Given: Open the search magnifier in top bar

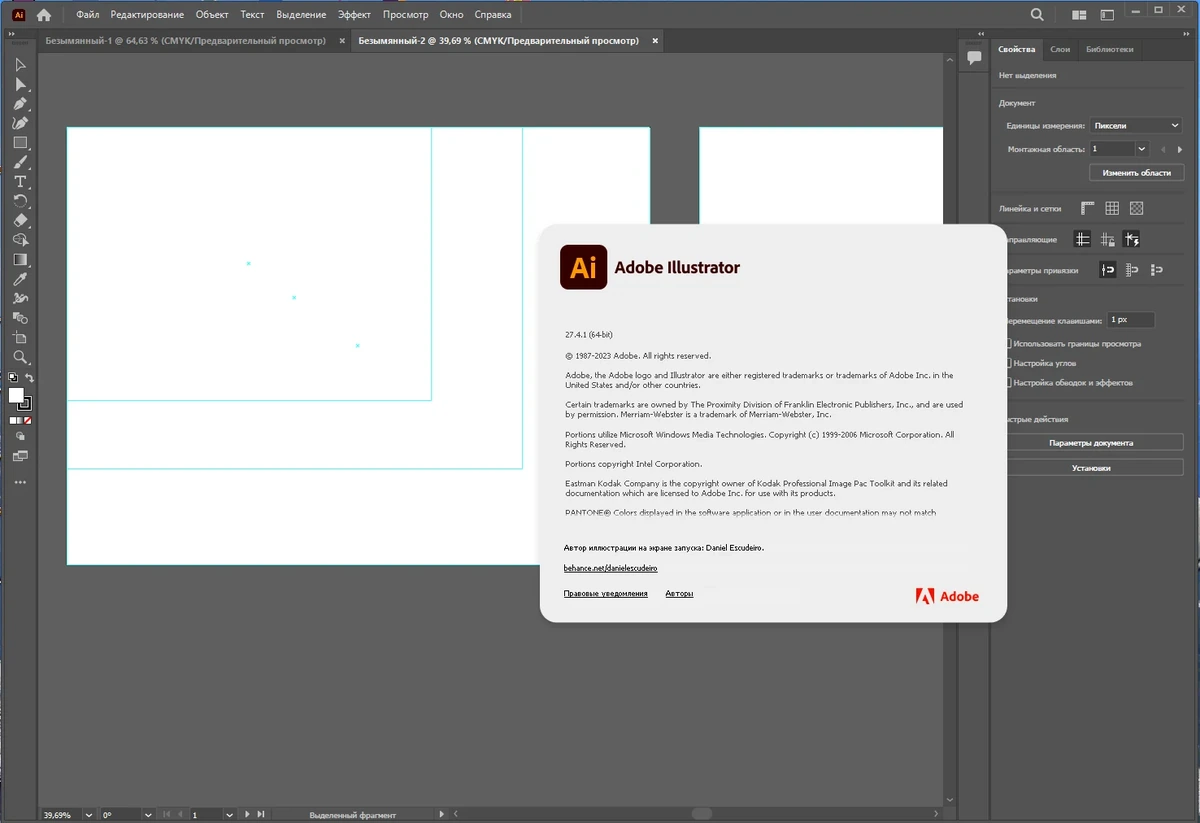Looking at the screenshot, I should pyautogui.click(x=1037, y=15).
